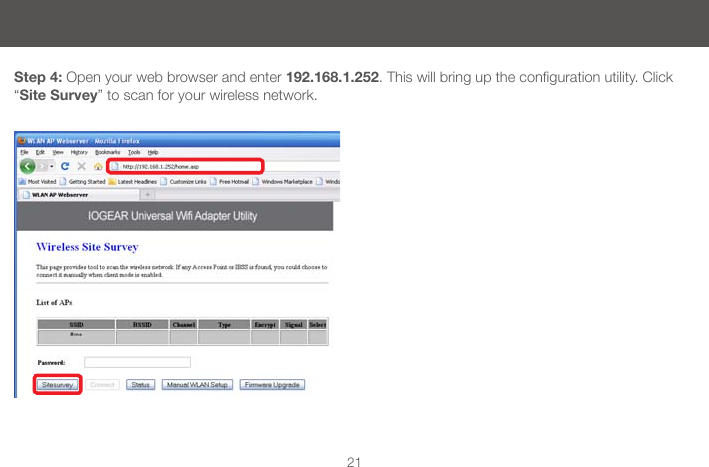The image size is (709, 467).
Task: Click the Channel column header
Action: tap(184, 325)
